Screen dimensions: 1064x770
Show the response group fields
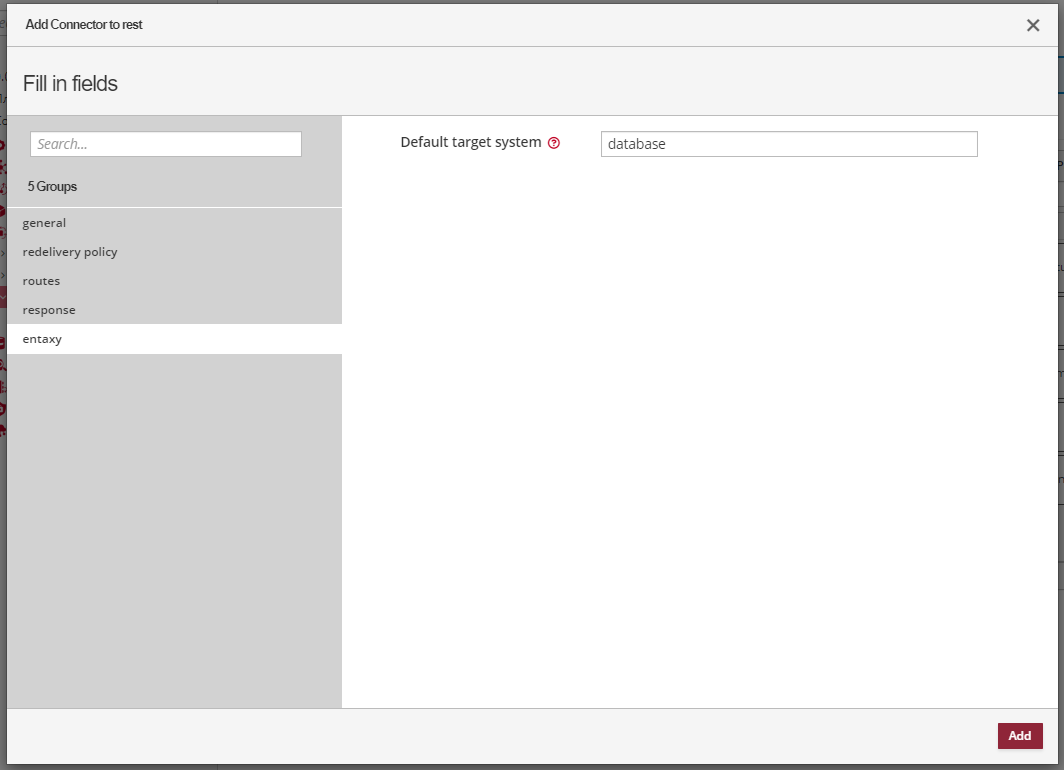tap(49, 310)
